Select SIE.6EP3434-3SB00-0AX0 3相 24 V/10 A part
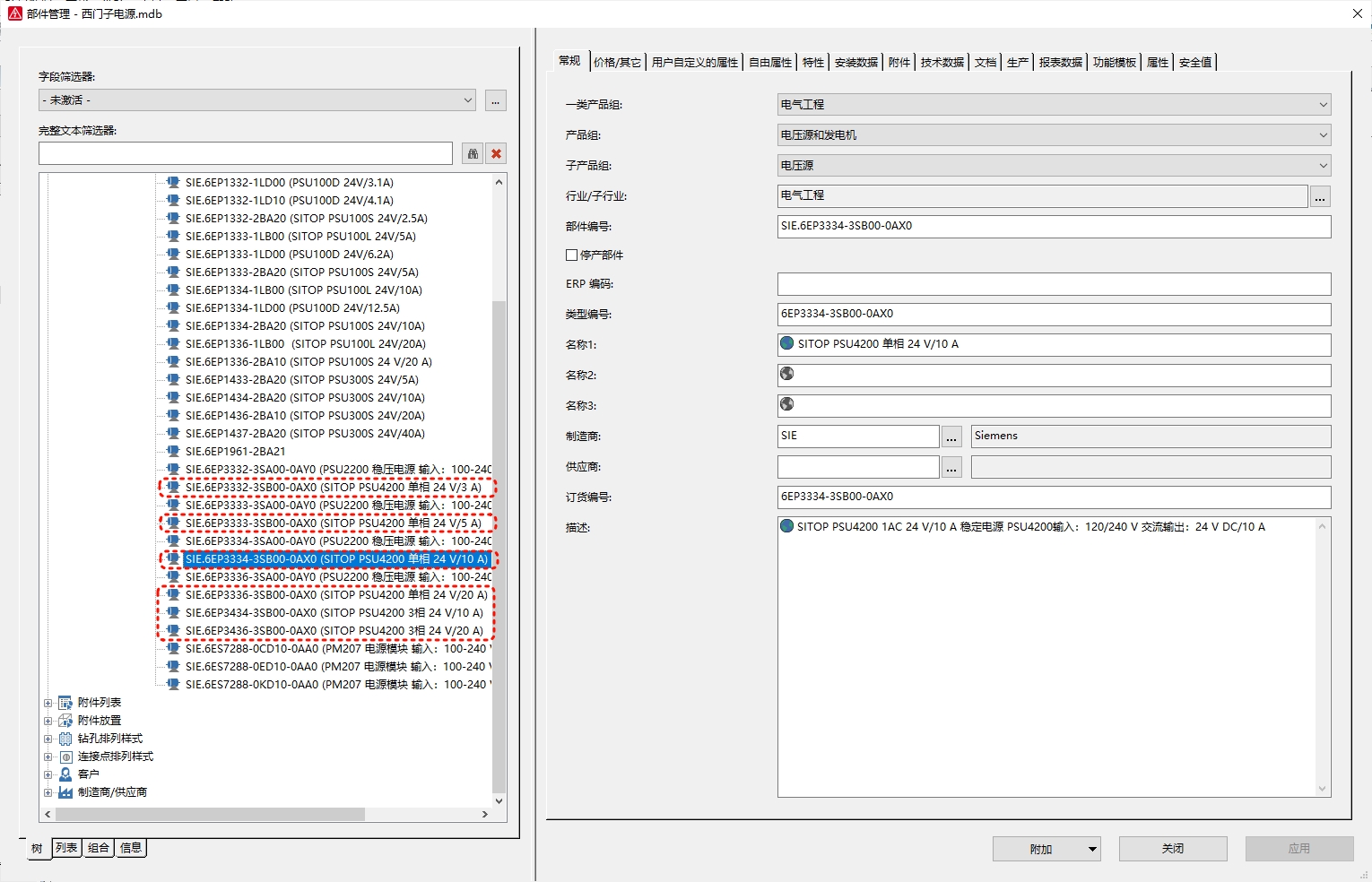Viewport: 1372px width, 882px height. tap(334, 613)
